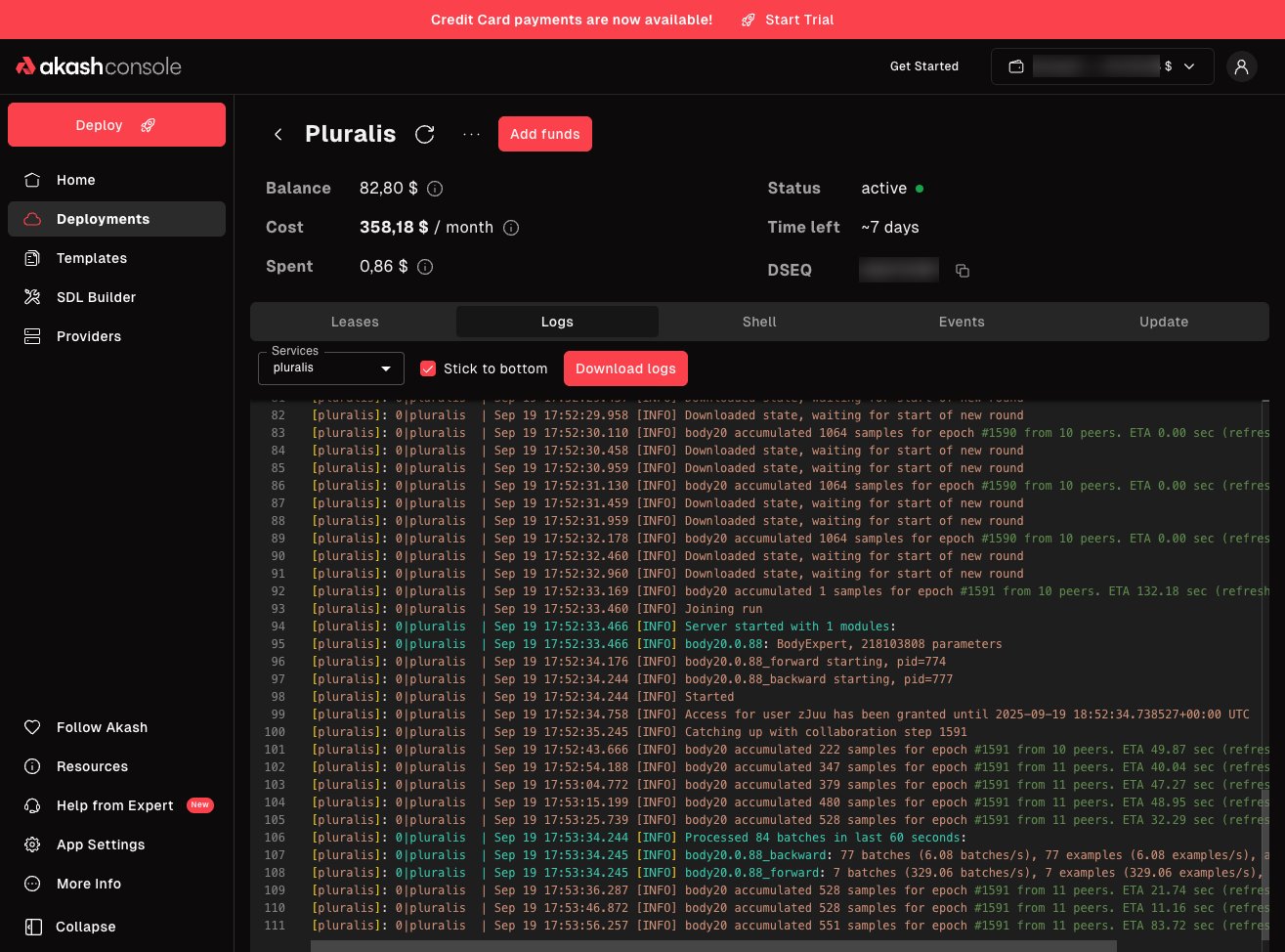This screenshot has height=952, width=1285.
Task: Open the Deployments section in sidebar
Action: pos(103,219)
